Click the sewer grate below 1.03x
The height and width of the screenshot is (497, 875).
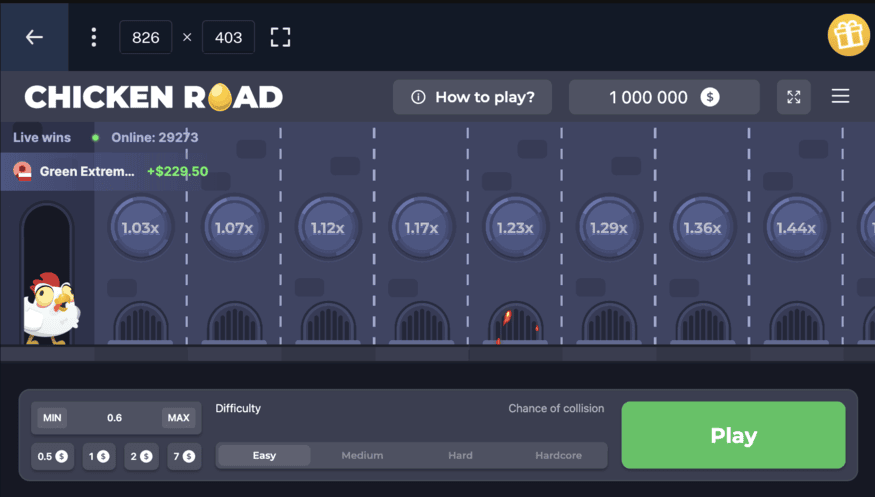[x=141, y=323]
